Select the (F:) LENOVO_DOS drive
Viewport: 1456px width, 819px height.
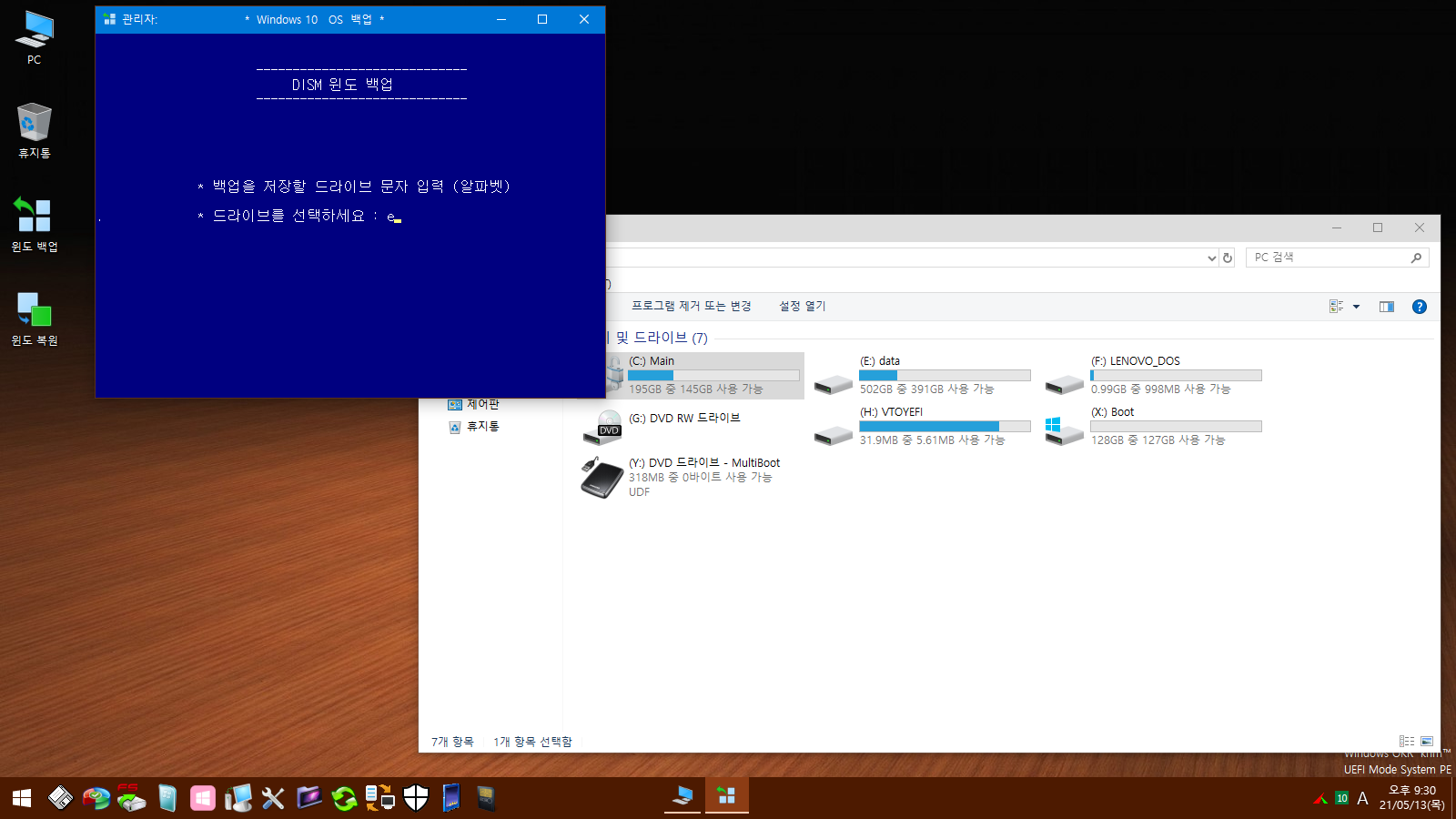(x=1154, y=375)
